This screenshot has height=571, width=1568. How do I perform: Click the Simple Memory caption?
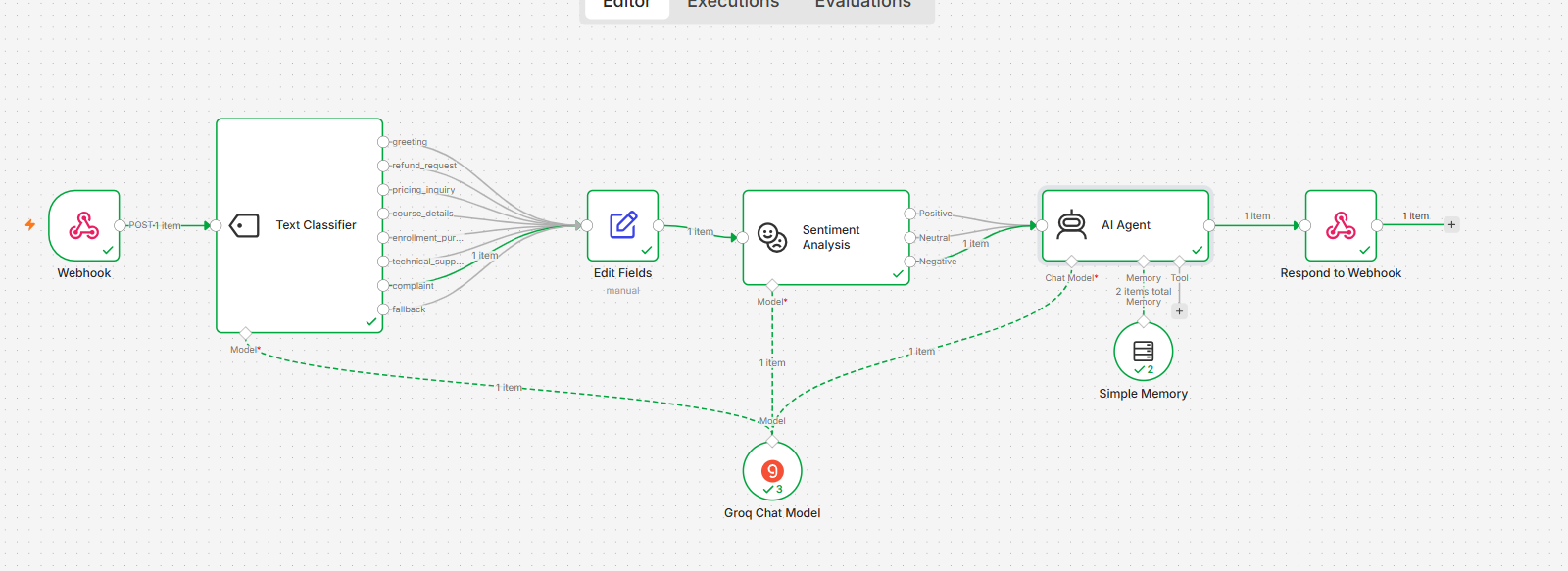click(1144, 394)
